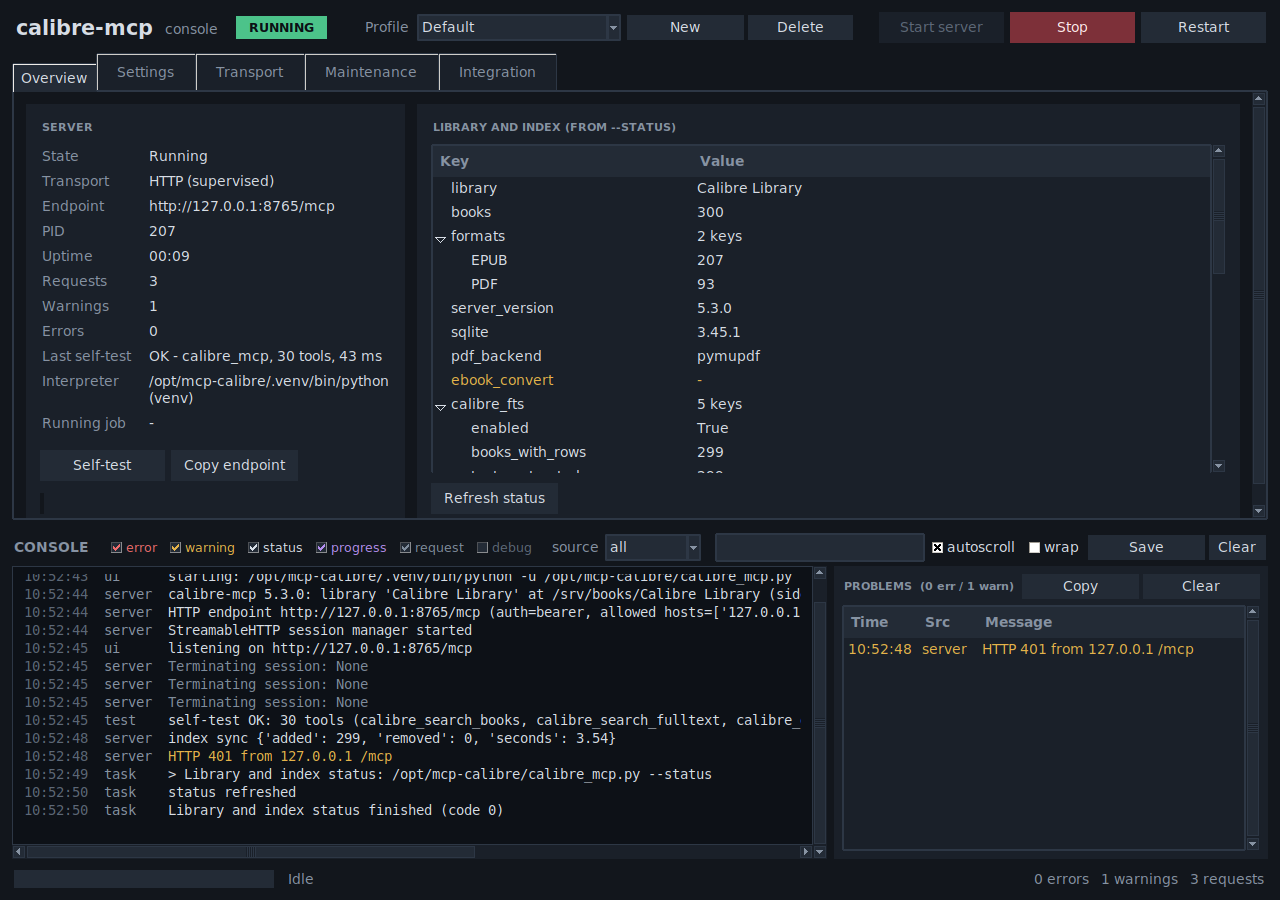Select the library row in status table
Screen dimensions: 1280x900
click(x=821, y=188)
